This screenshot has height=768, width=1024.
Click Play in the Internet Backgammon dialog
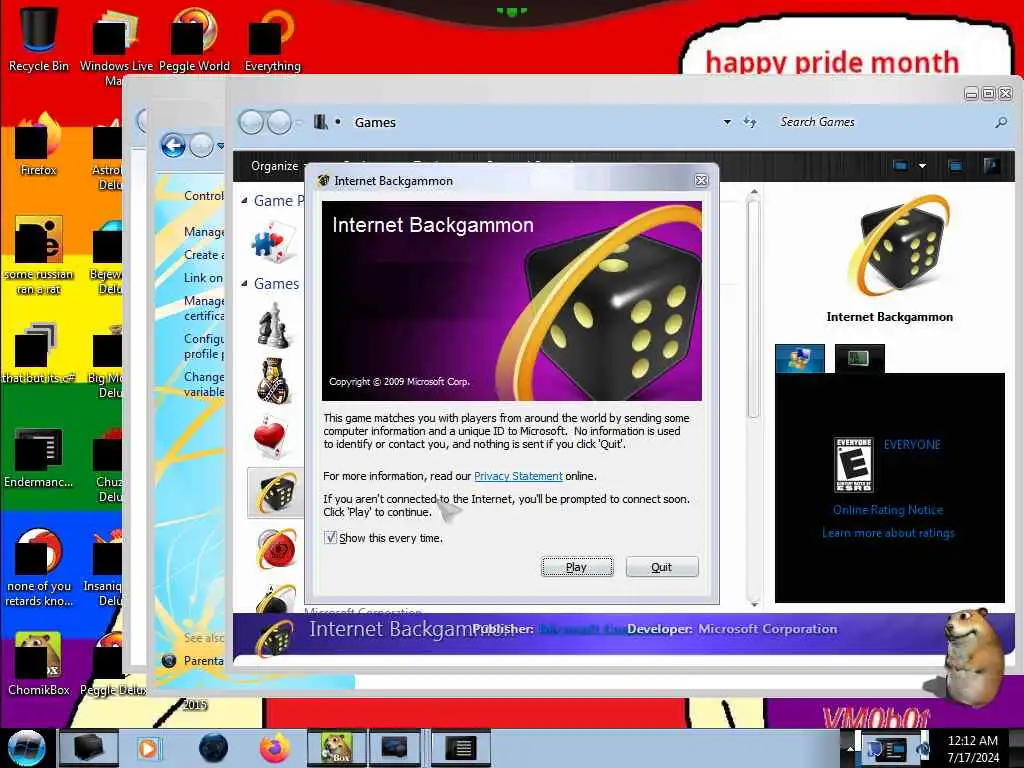coord(577,567)
